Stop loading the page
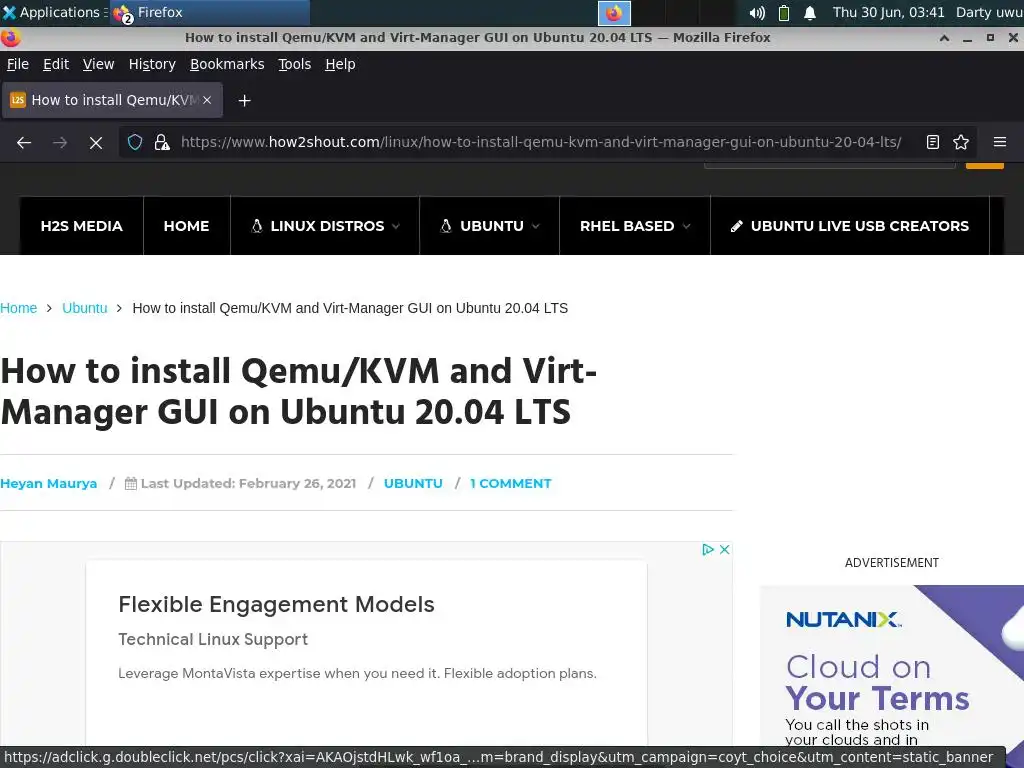 [96, 142]
